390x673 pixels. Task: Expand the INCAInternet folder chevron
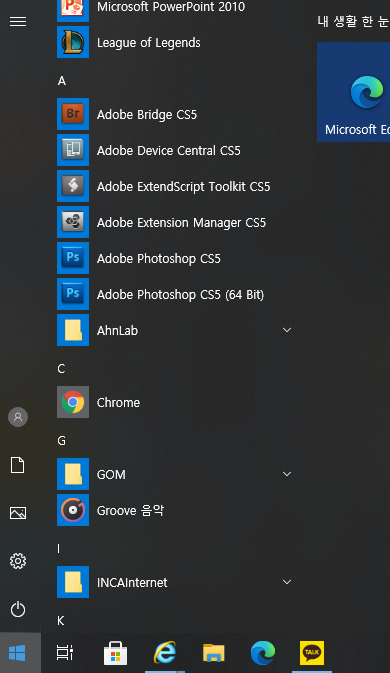coord(287,582)
